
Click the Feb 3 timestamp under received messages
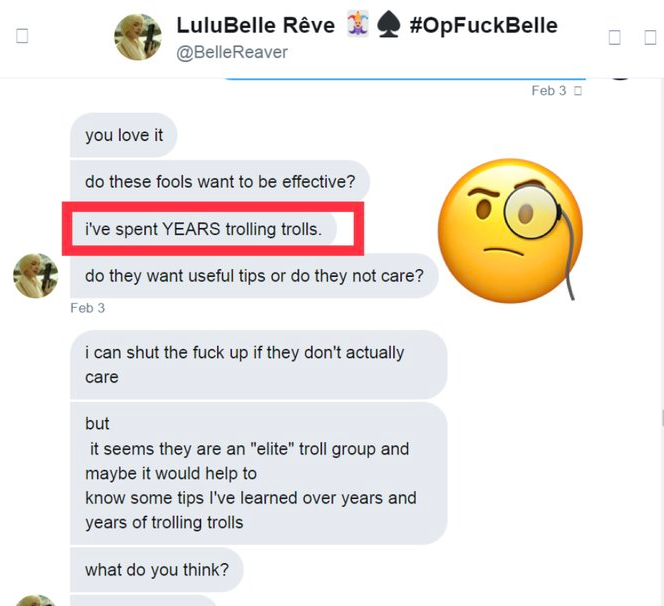pyautogui.click(x=88, y=308)
